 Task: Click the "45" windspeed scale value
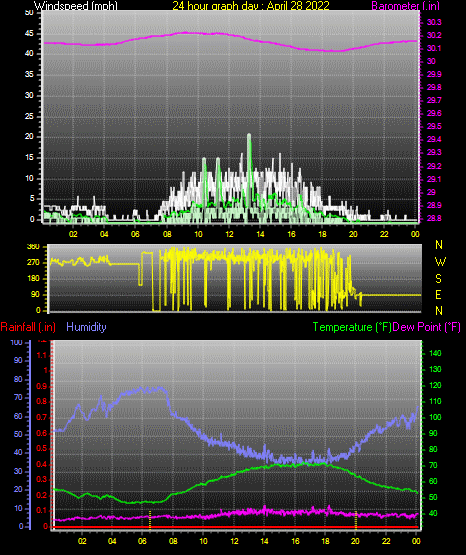(29, 34)
